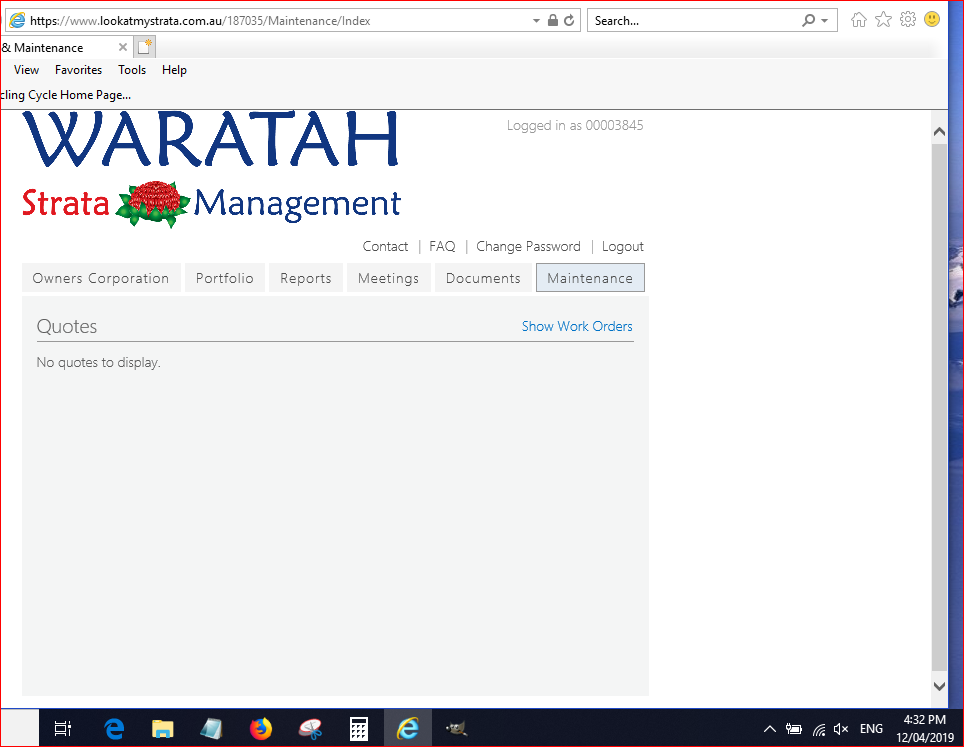Open the notepad app icon in taskbar
The height and width of the screenshot is (747, 964).
pos(211,729)
